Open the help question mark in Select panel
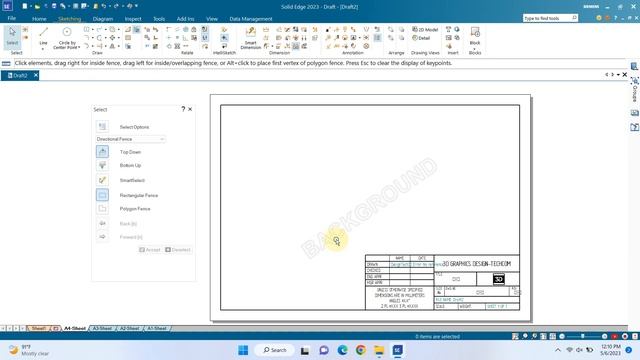 click(183, 109)
